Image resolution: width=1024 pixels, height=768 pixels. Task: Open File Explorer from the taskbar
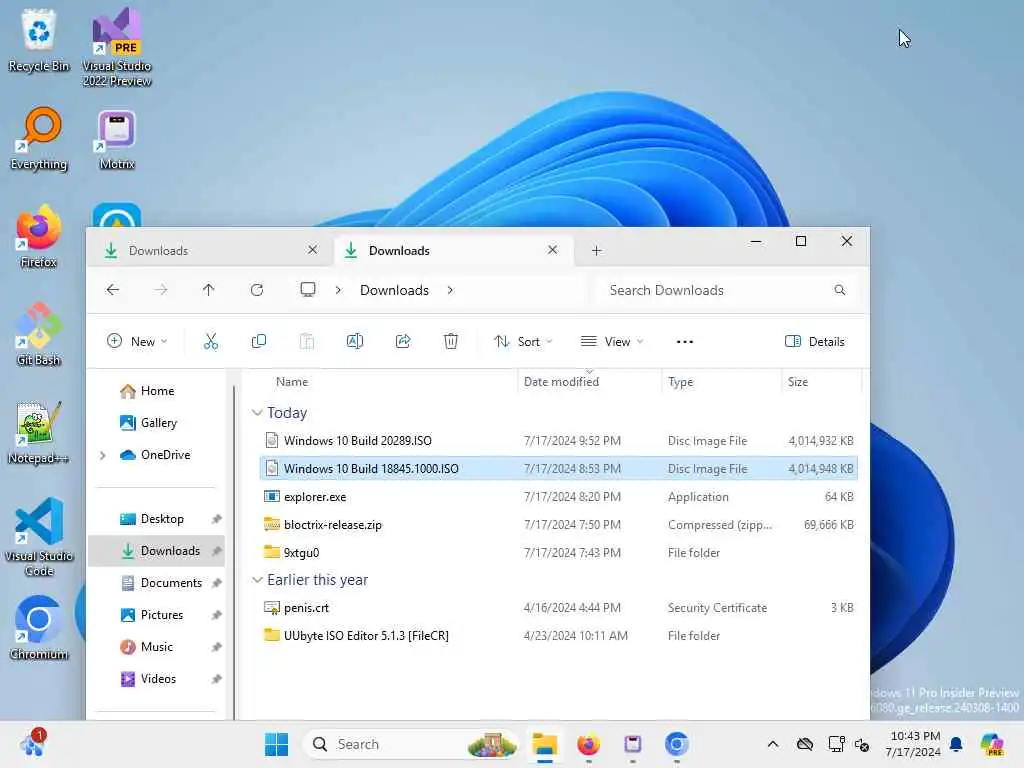(x=544, y=744)
